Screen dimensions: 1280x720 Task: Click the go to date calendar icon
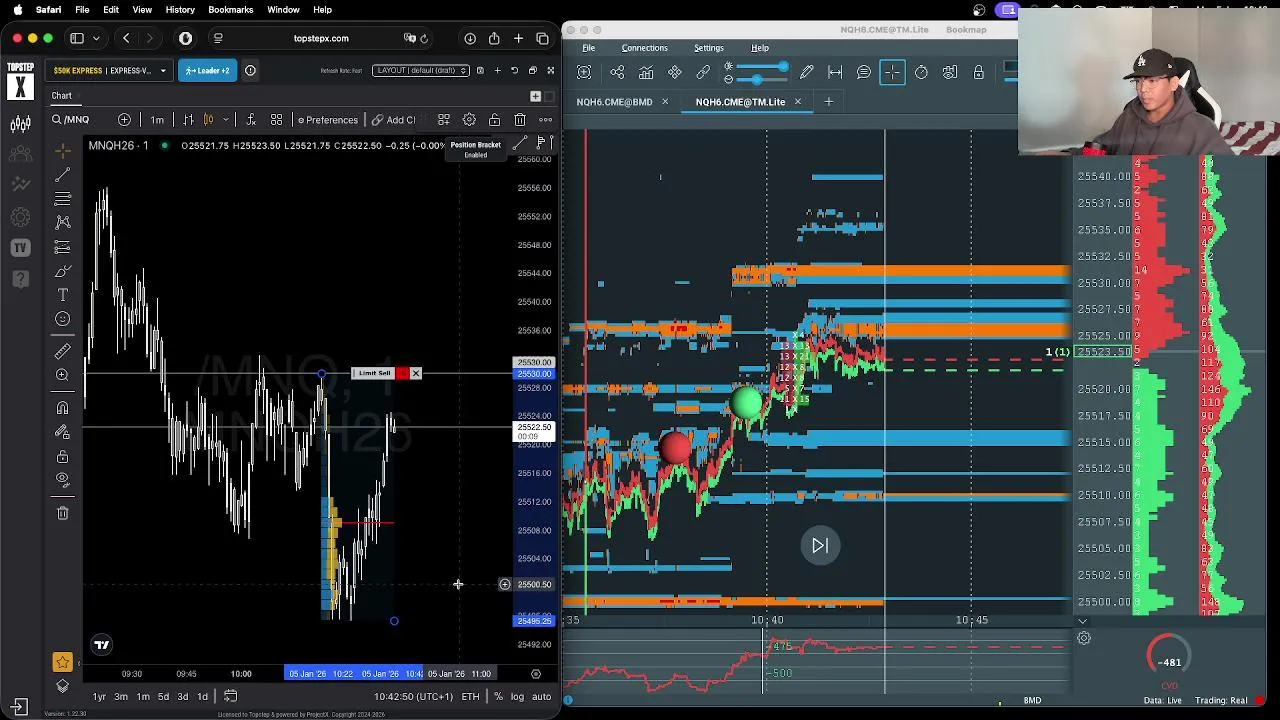coord(230,696)
